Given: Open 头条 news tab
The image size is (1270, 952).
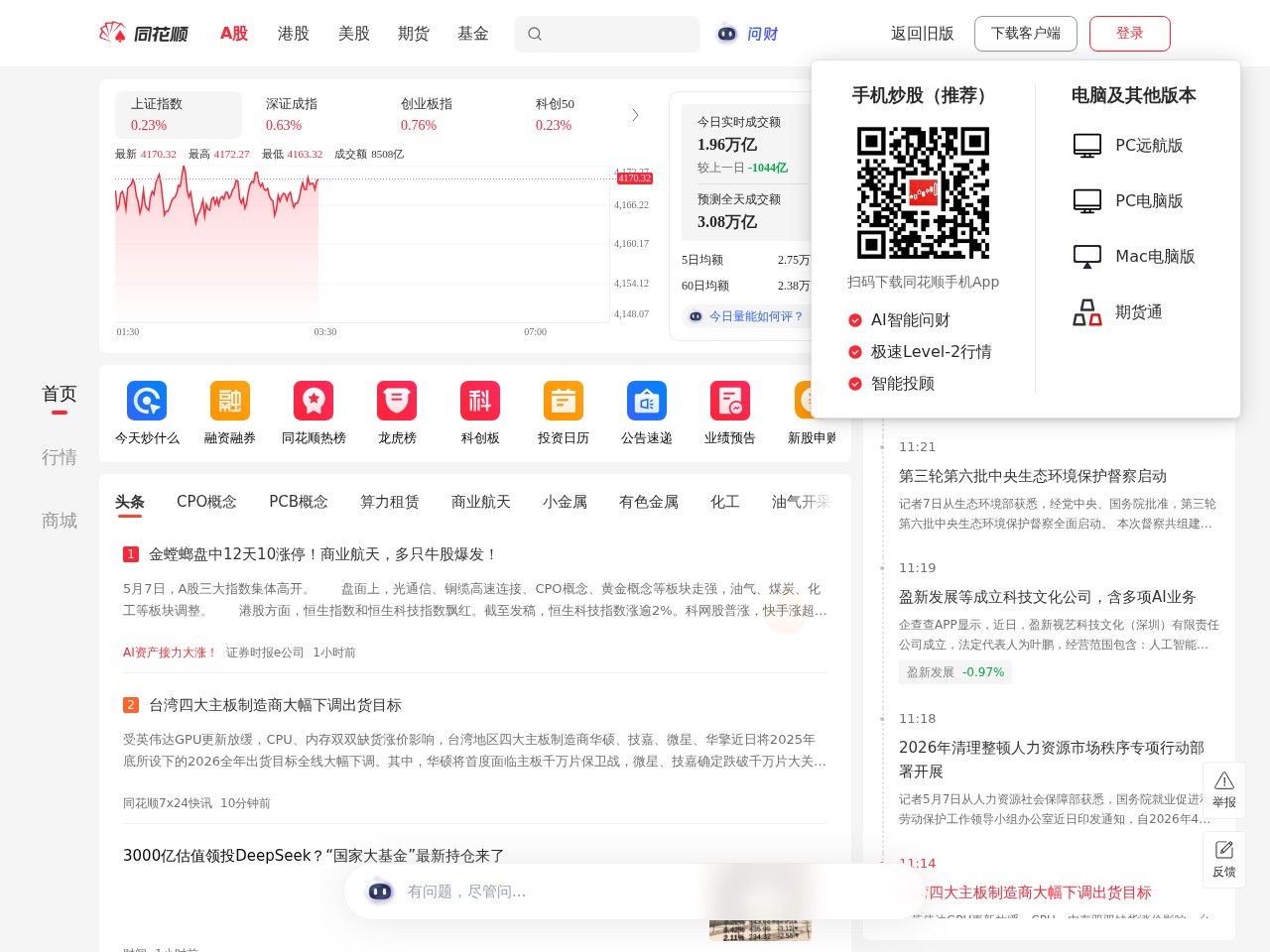Looking at the screenshot, I should (130, 502).
